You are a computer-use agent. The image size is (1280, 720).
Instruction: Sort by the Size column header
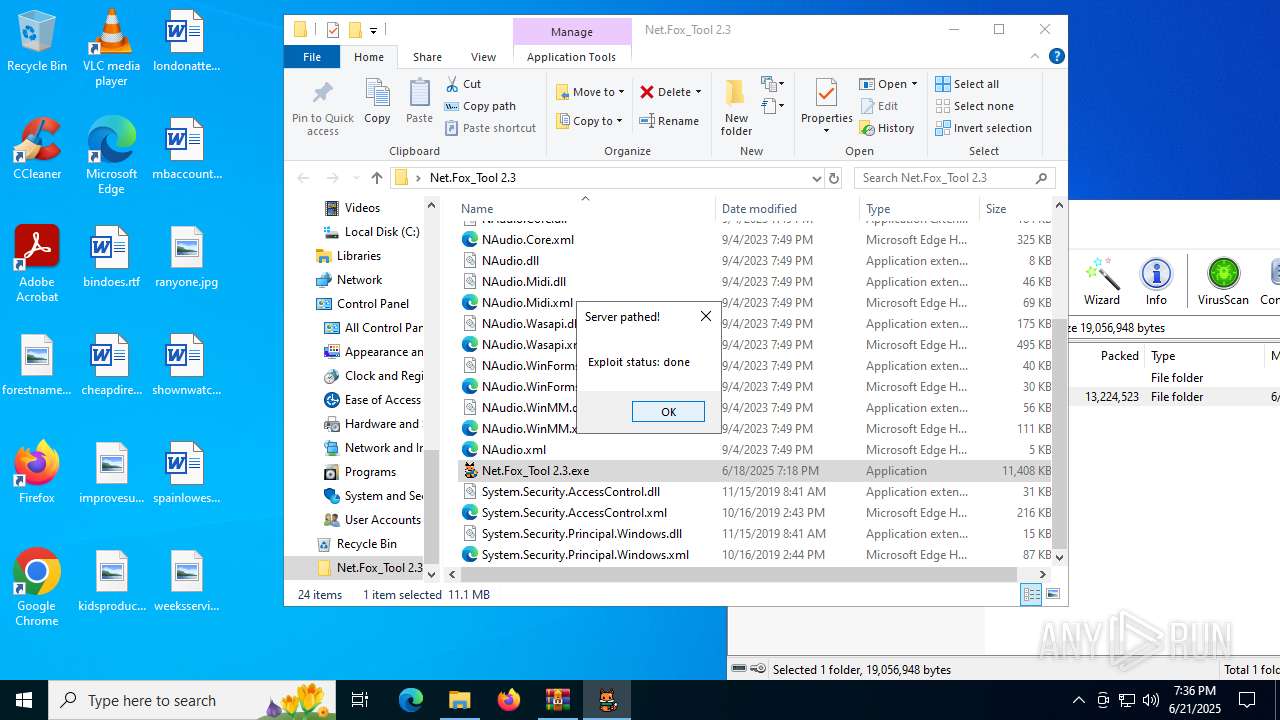tap(1014, 208)
